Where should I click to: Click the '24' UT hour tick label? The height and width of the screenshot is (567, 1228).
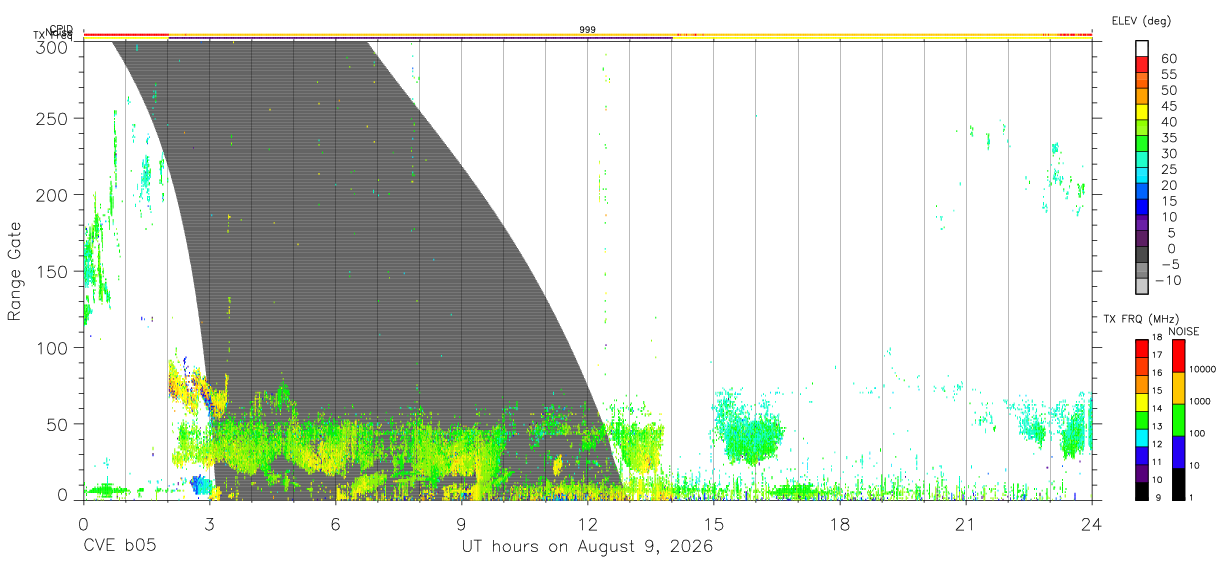coord(1091,523)
